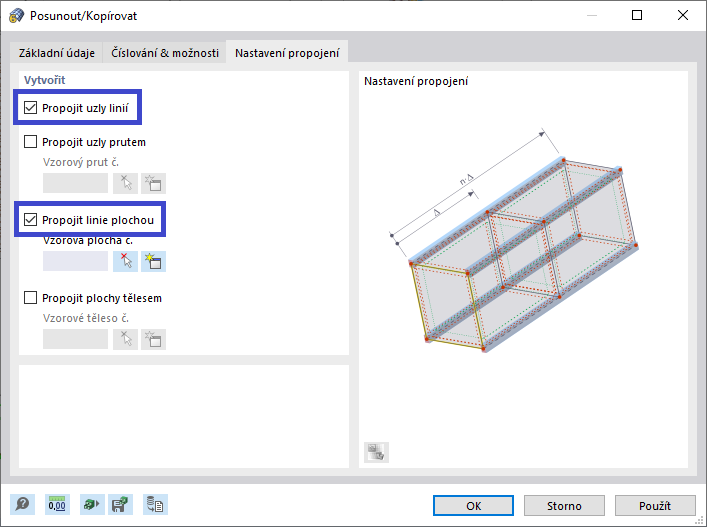Viewport: 707px width, 527px height.
Task: Select Nastavení propojení tab
Action: tap(287, 53)
